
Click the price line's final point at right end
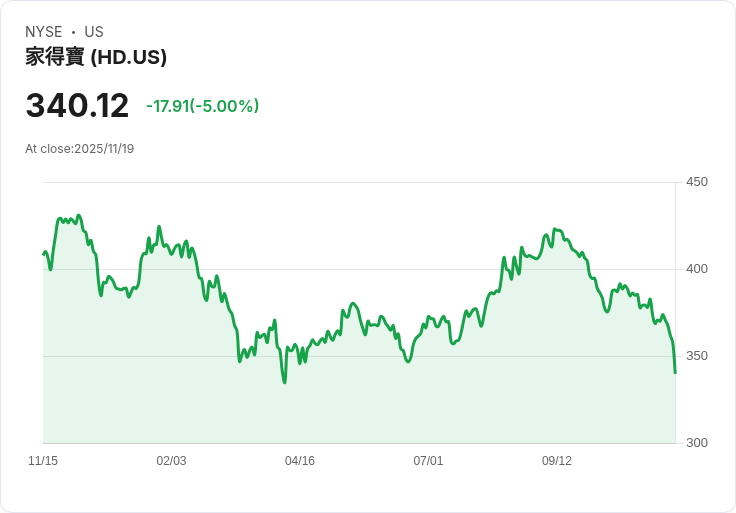coord(675,373)
